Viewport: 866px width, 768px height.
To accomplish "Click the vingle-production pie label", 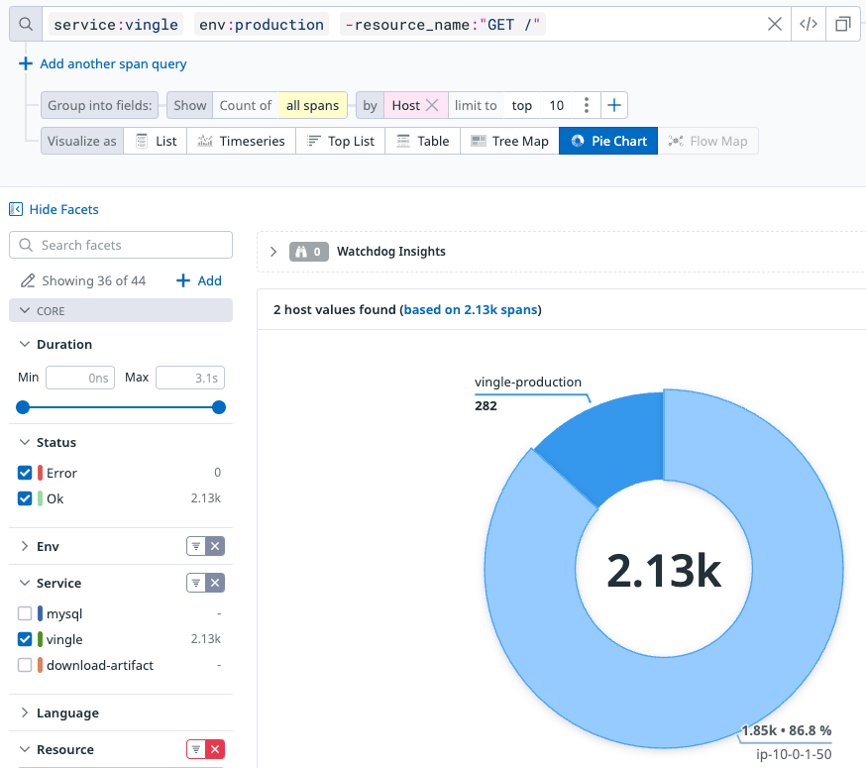I will pos(527,382).
